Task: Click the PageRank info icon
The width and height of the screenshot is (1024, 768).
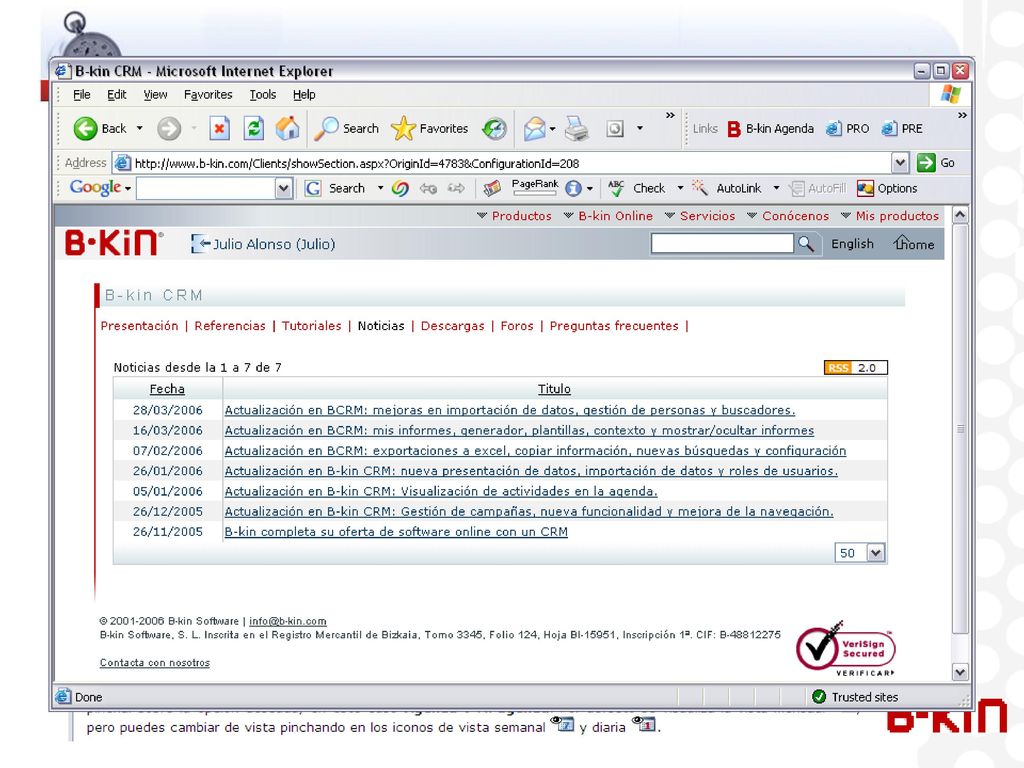Action: [573, 189]
